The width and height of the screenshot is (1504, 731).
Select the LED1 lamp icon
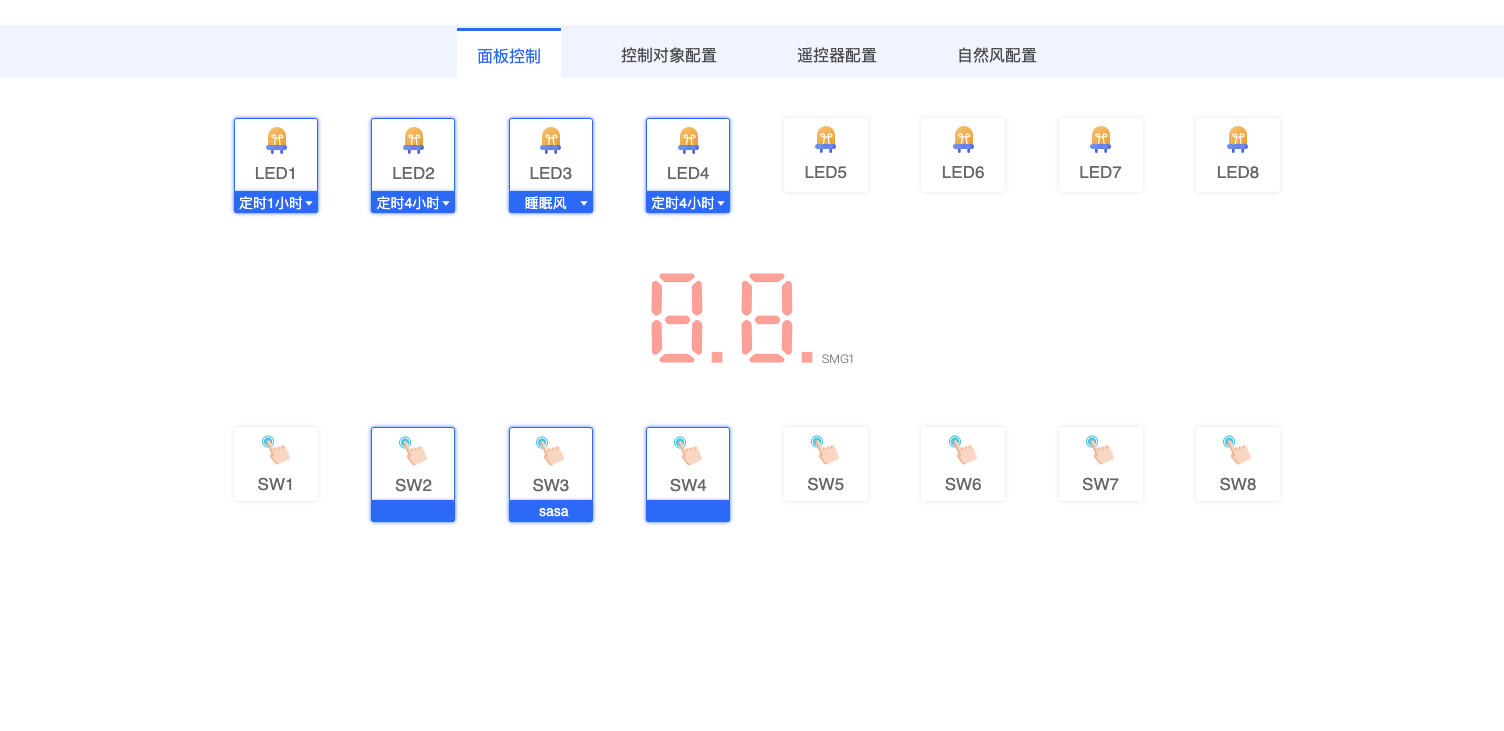[x=276, y=140]
